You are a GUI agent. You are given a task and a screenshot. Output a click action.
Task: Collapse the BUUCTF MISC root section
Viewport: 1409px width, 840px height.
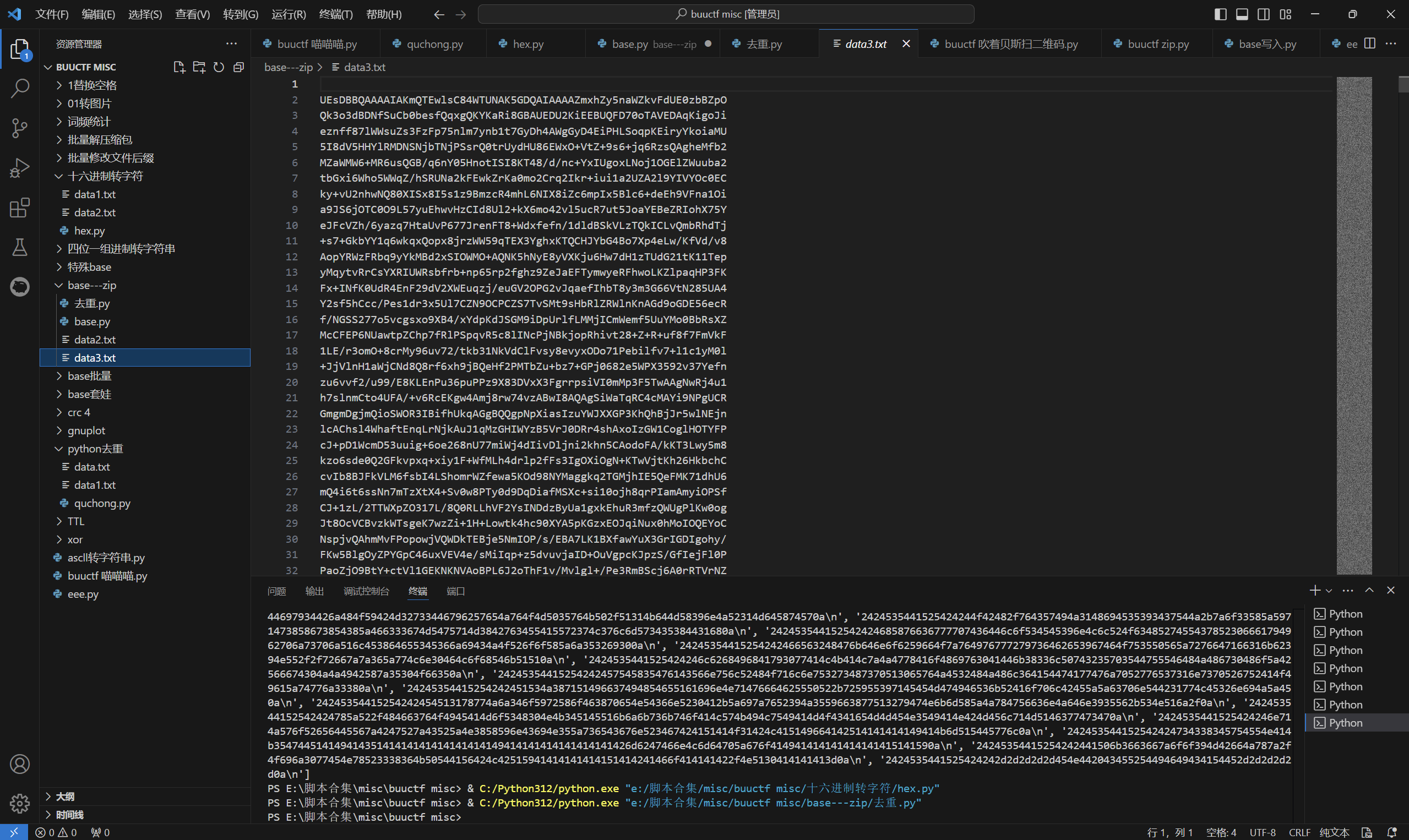(x=86, y=67)
